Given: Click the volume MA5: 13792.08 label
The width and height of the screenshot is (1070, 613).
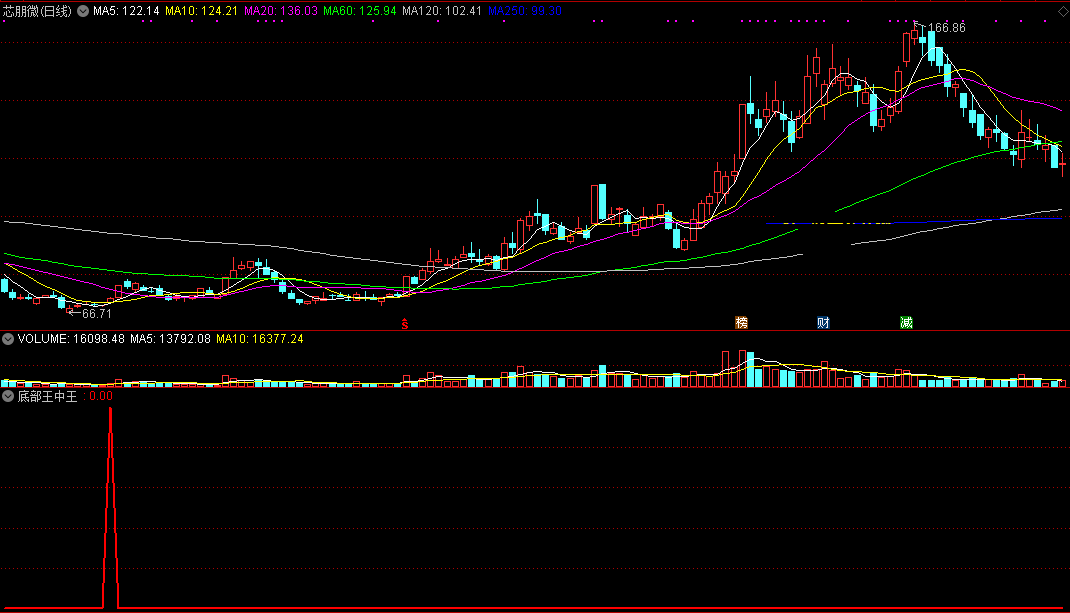Looking at the screenshot, I should click(170, 339).
